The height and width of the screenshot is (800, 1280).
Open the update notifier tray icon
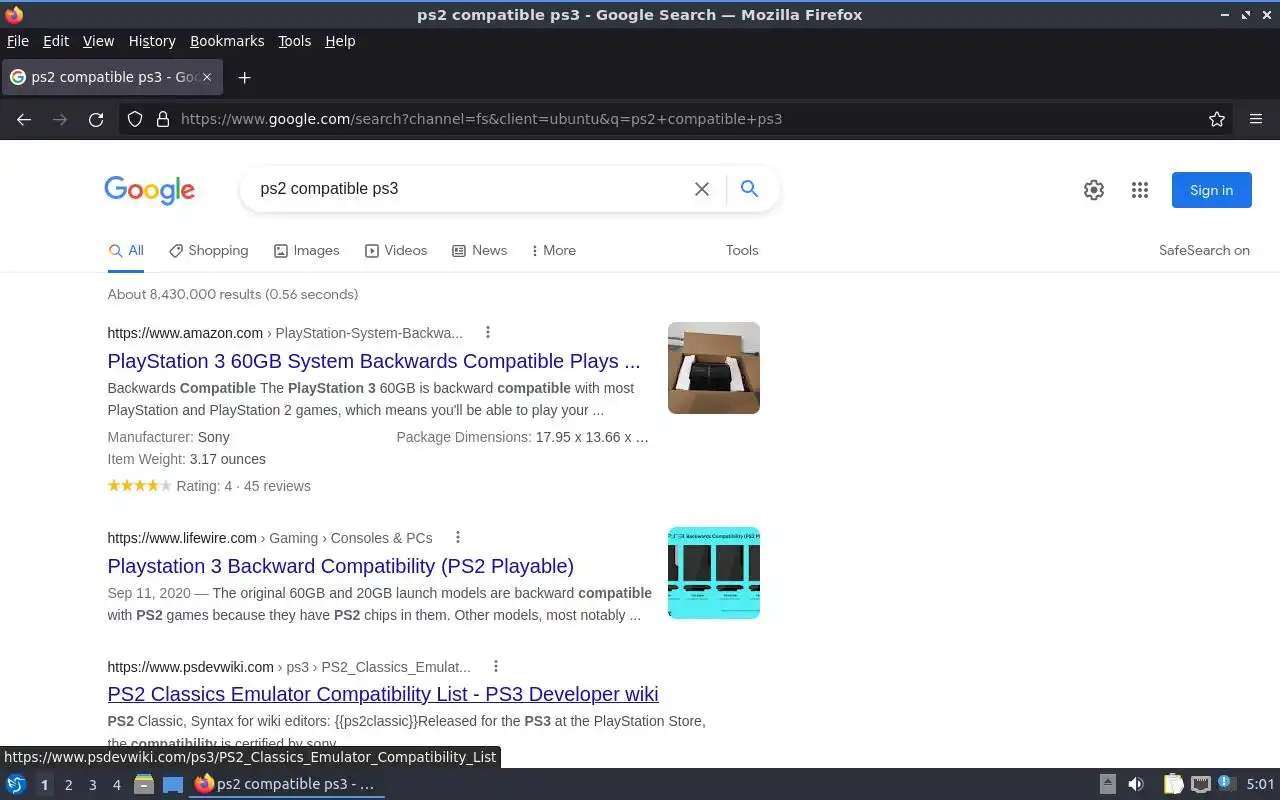(1227, 784)
